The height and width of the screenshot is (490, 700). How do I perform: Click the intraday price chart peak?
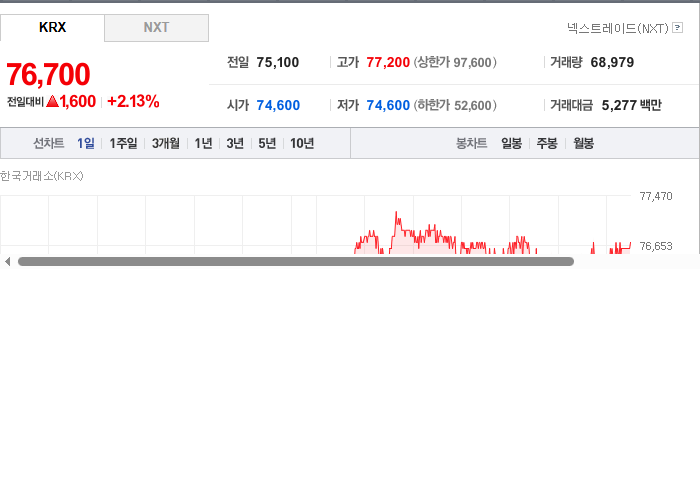396,213
